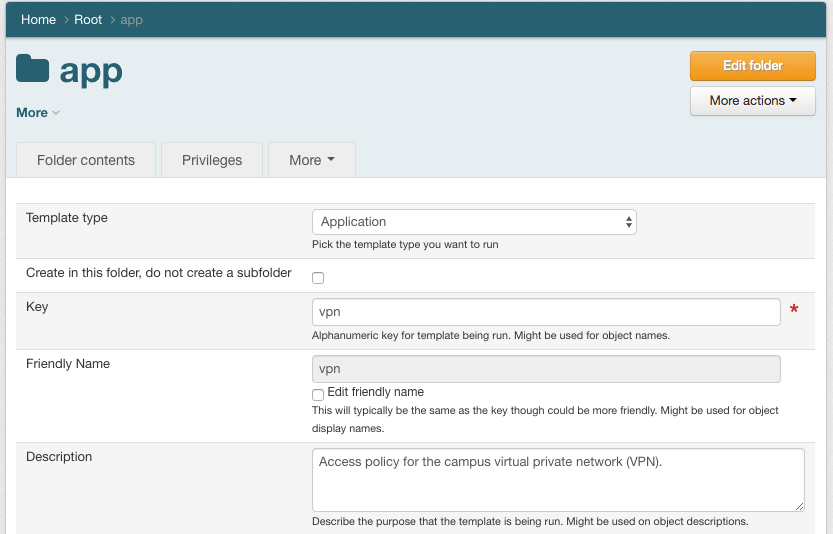Open the More tab dropdown

point(311,160)
